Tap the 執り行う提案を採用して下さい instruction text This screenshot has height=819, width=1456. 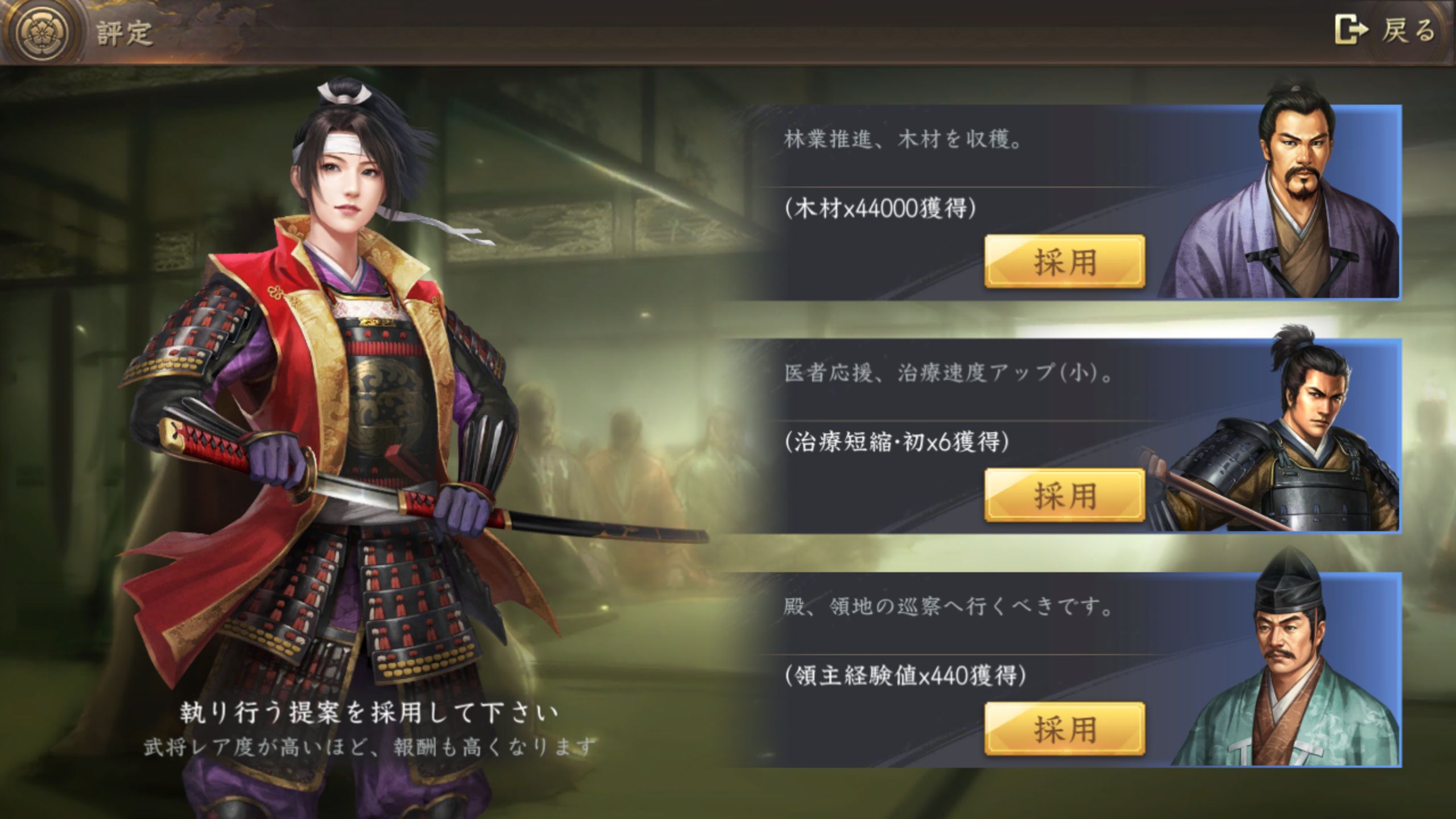[370, 712]
